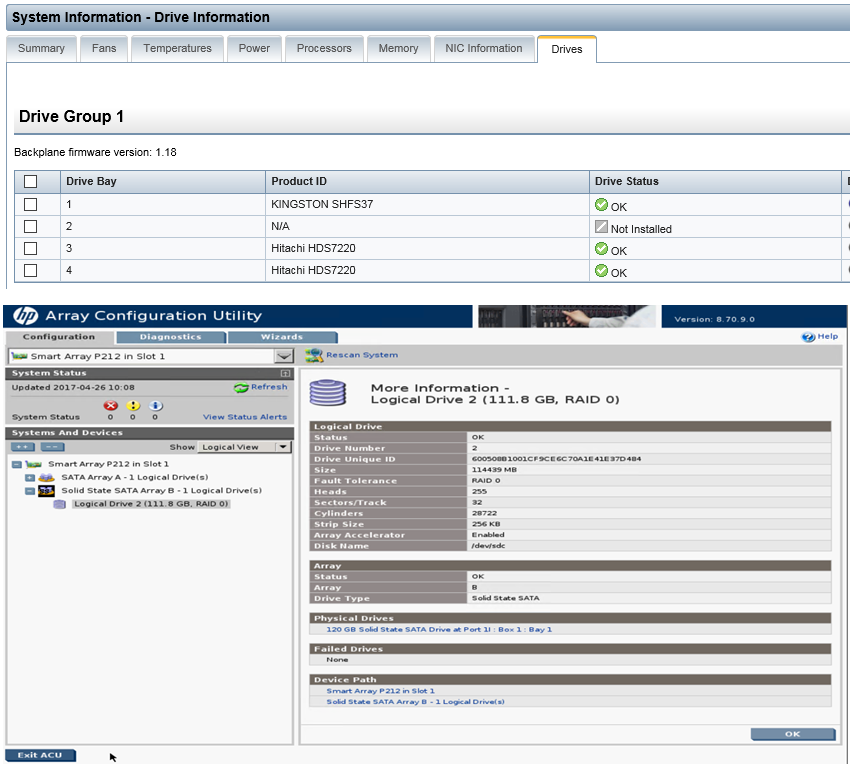Screen dimensions: 854x770
Task: Click the /dev/sdc disk name value
Action: click(488, 546)
